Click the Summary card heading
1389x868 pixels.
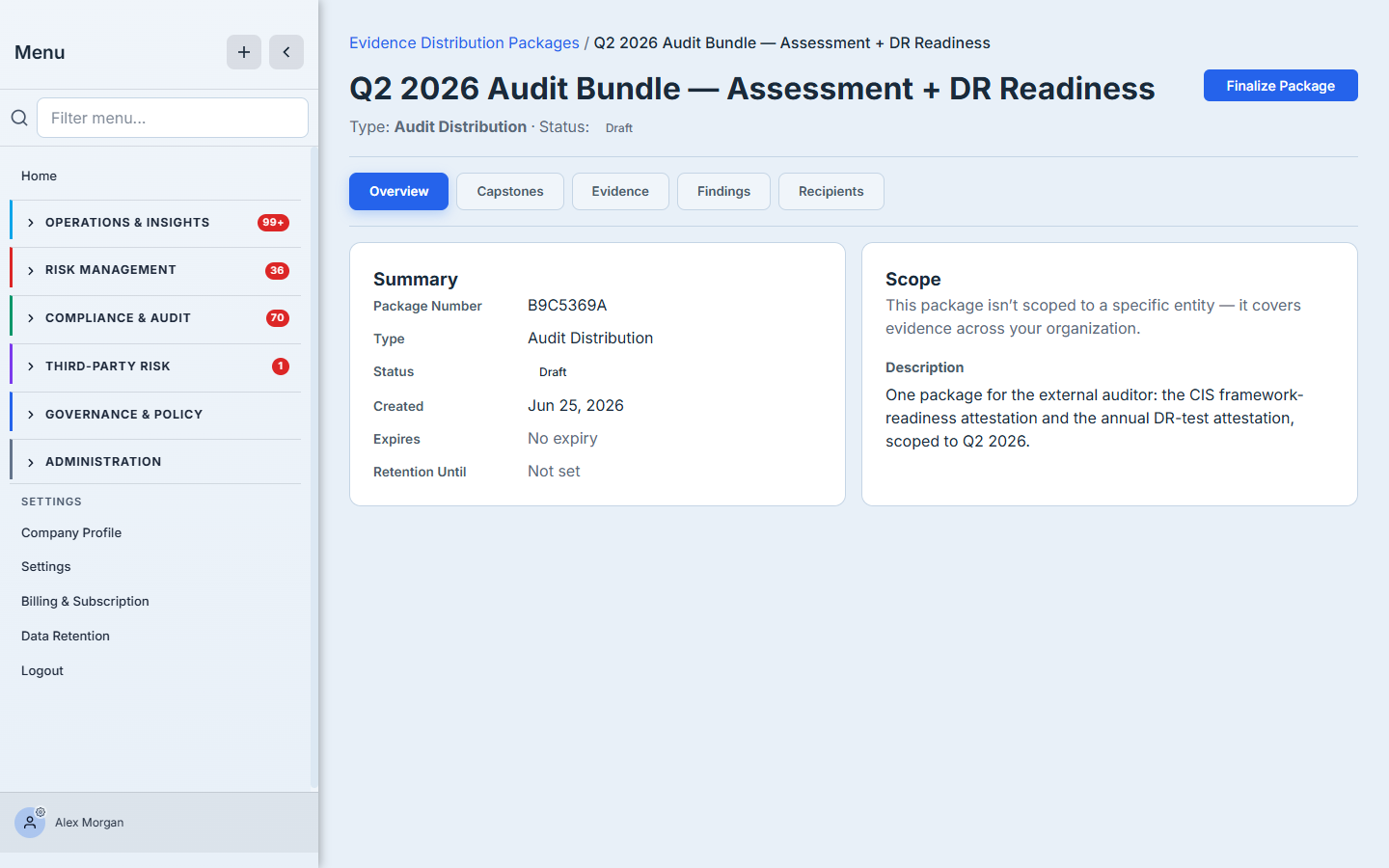tap(416, 279)
